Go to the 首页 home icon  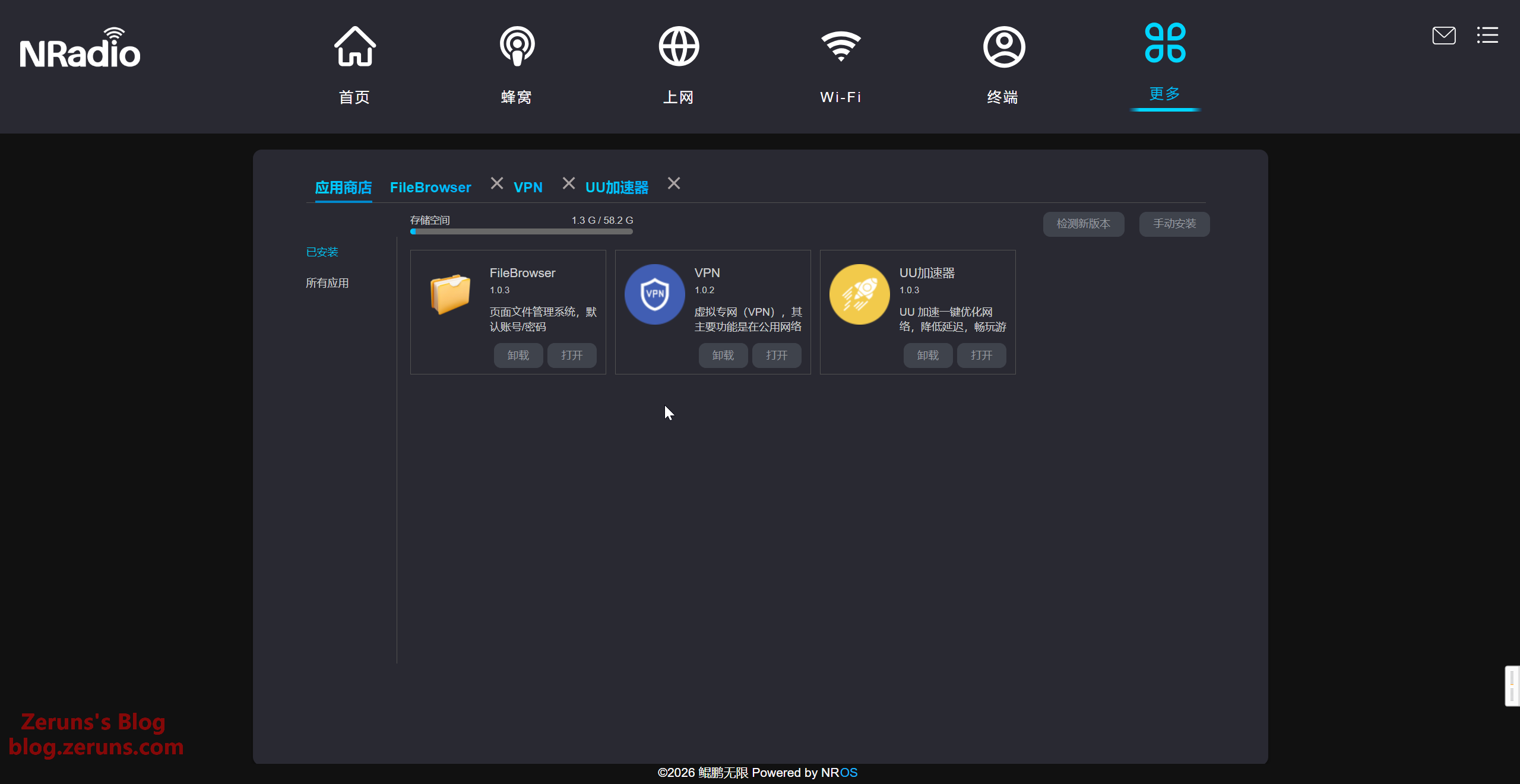354,47
